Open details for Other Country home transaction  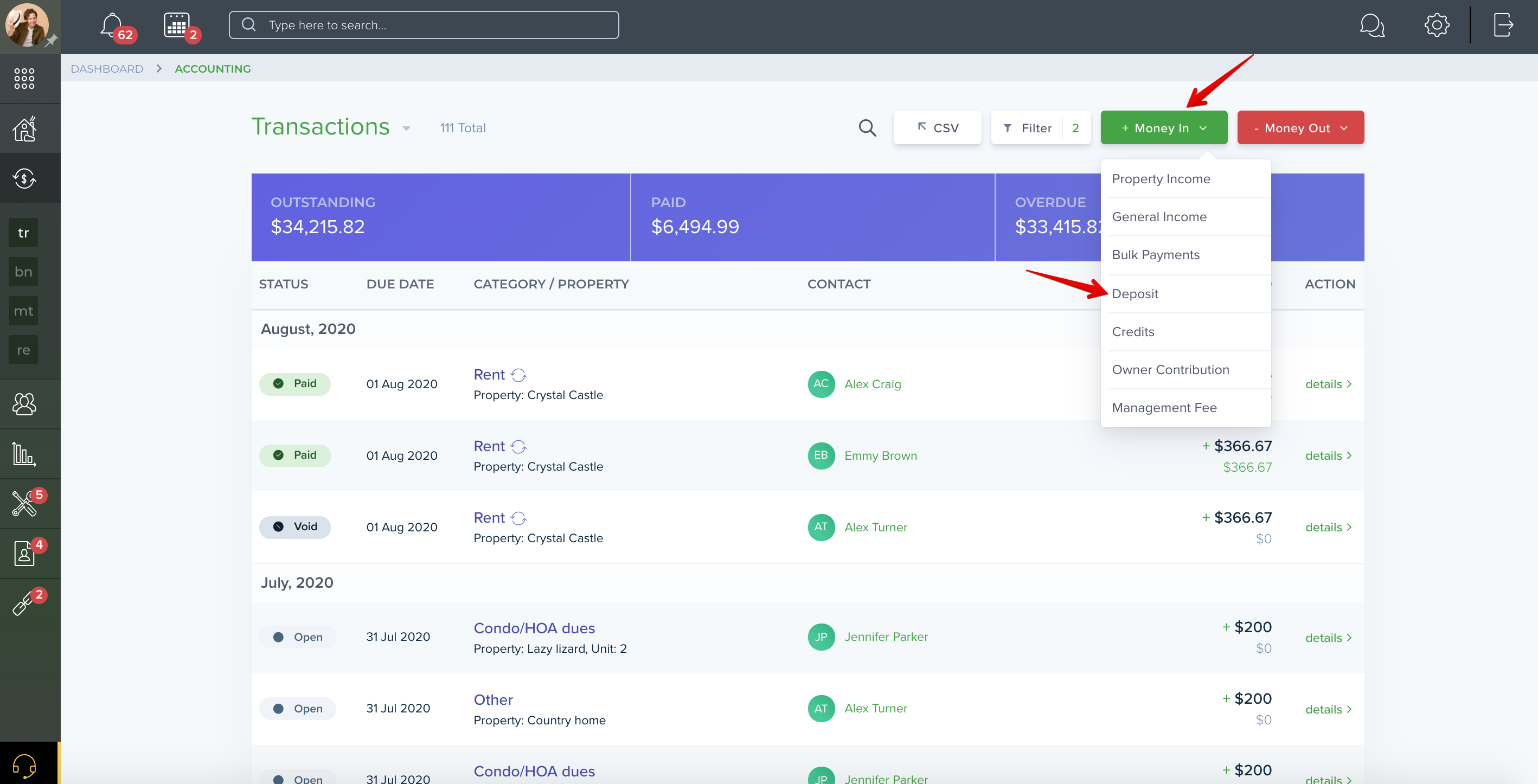(1328, 710)
